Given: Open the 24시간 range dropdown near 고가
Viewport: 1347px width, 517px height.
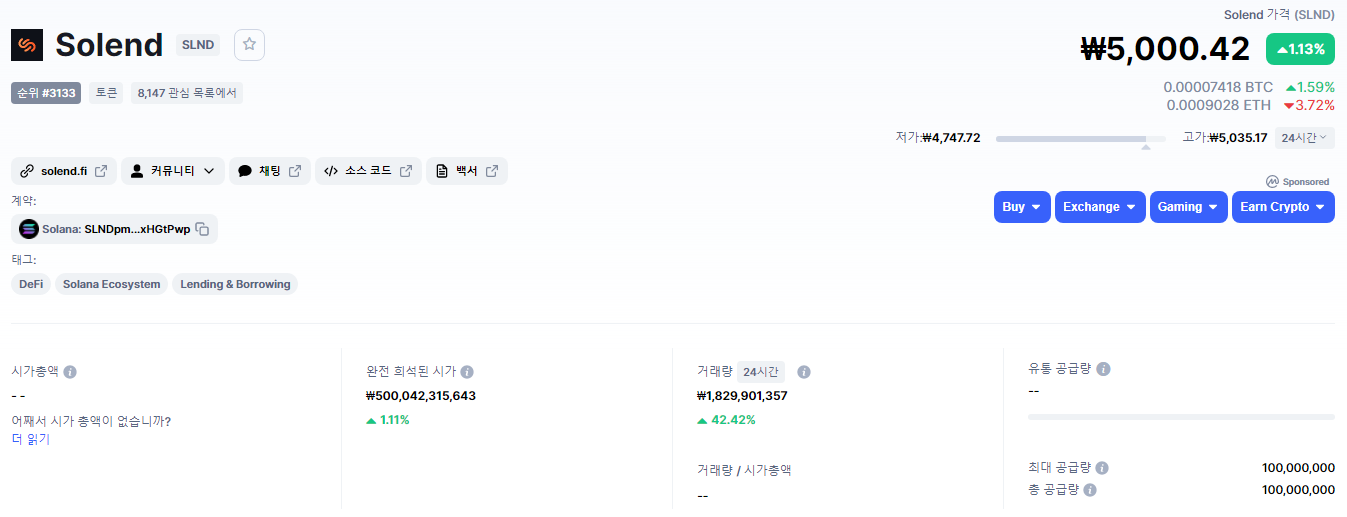Looking at the screenshot, I should click(x=1304, y=138).
